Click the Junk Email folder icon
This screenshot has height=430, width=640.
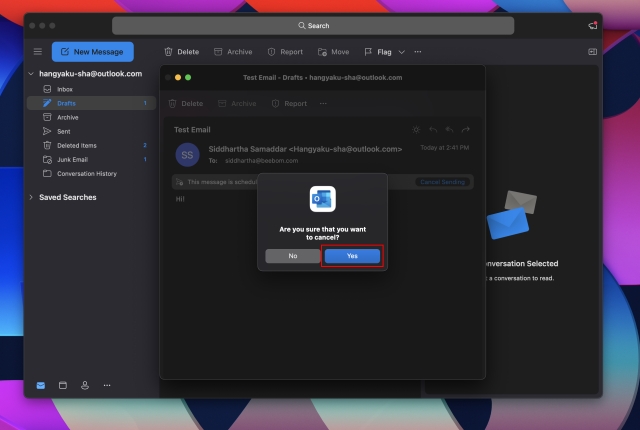coord(47,160)
